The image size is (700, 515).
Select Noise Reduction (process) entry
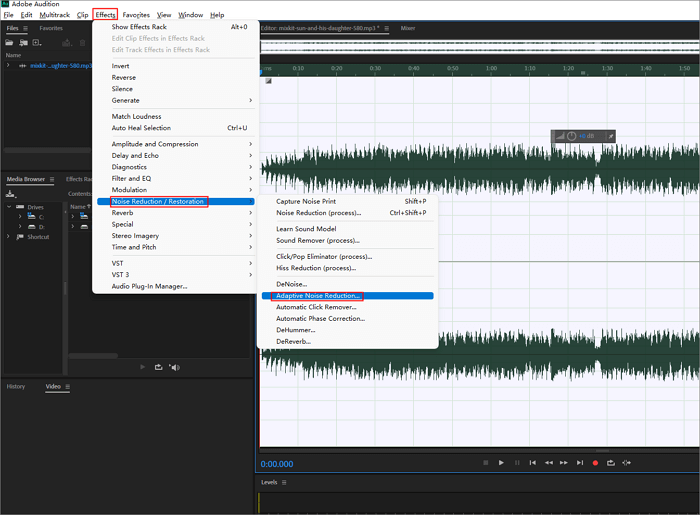348,213
